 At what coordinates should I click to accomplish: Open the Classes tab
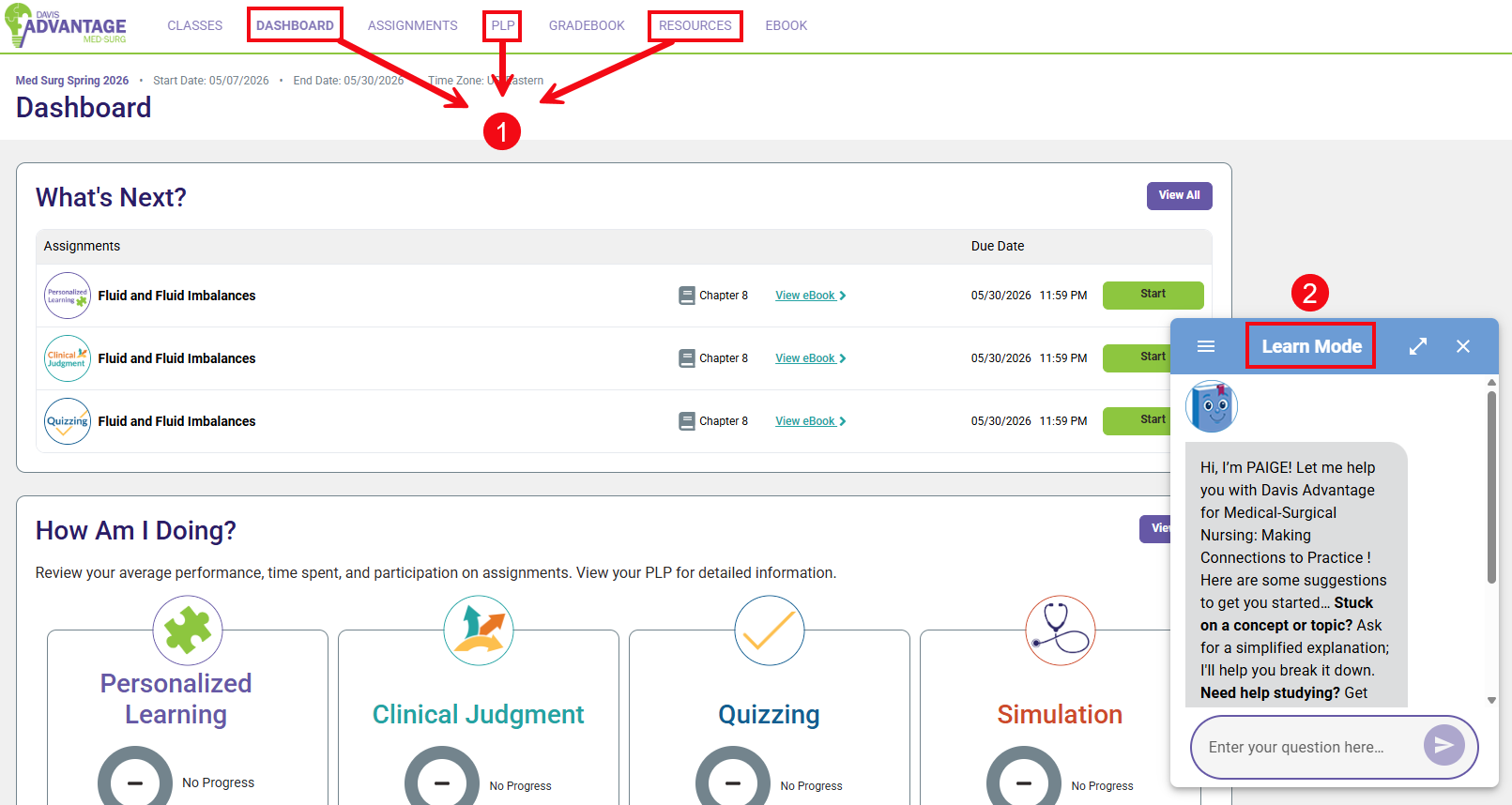tap(194, 25)
